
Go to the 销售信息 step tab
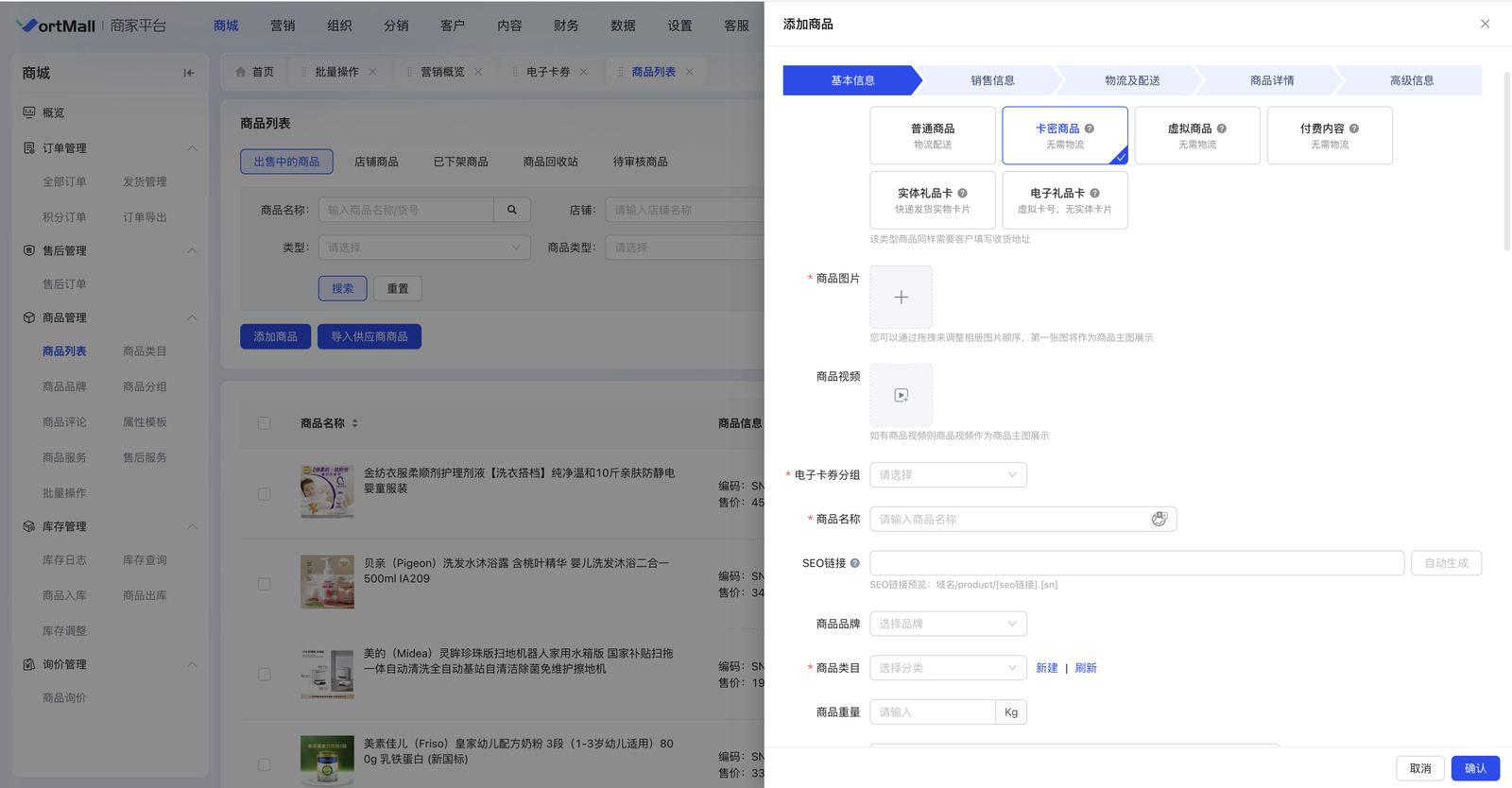[x=992, y=80]
